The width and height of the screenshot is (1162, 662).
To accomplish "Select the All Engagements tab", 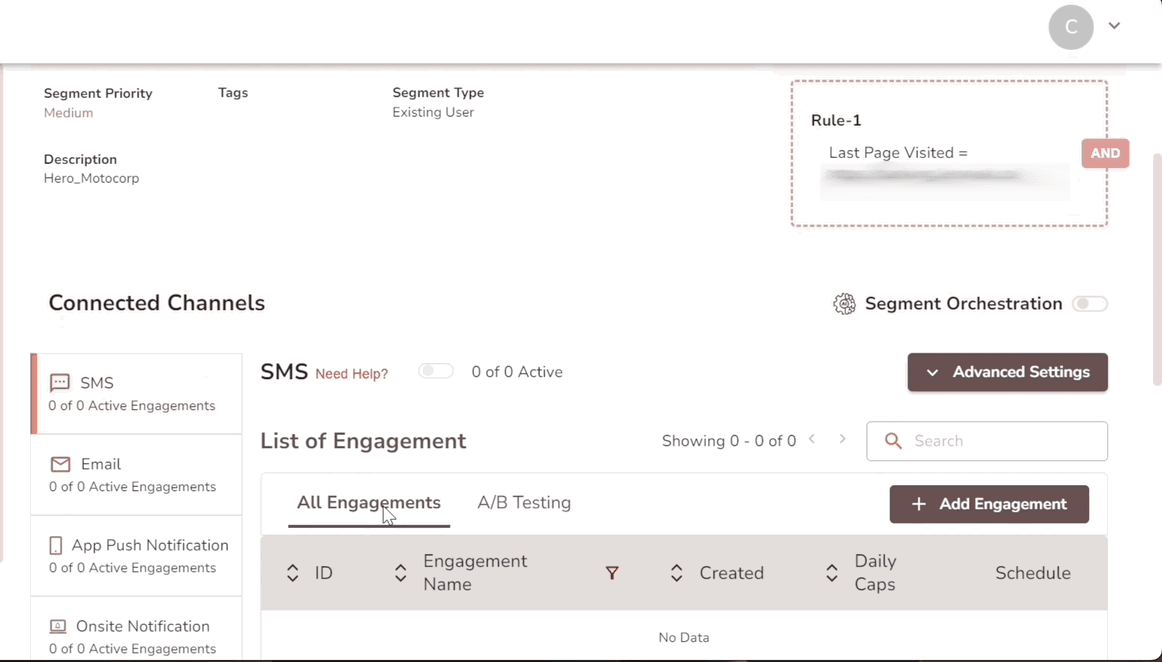I will tap(368, 503).
